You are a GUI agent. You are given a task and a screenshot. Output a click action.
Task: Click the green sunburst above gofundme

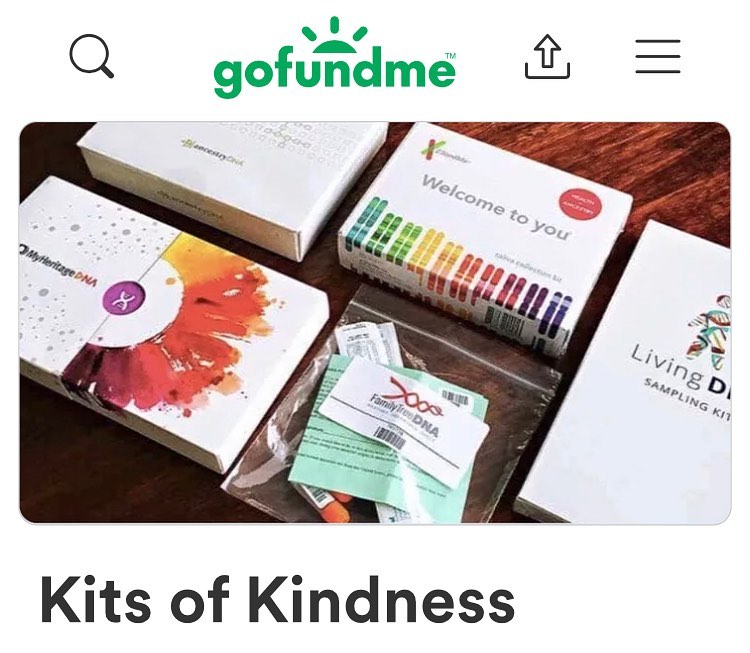click(334, 34)
